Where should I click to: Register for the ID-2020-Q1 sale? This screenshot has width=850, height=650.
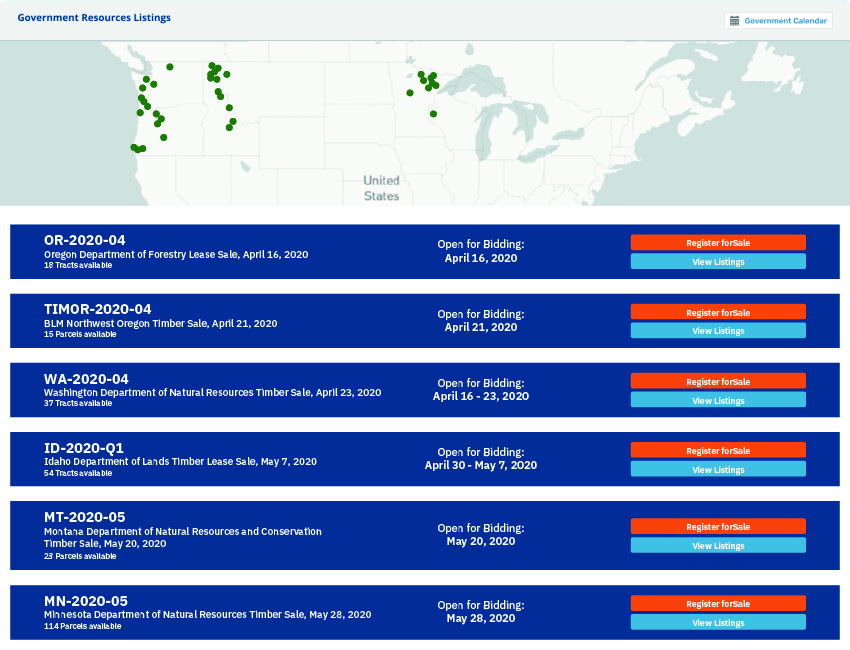pyautogui.click(x=718, y=450)
